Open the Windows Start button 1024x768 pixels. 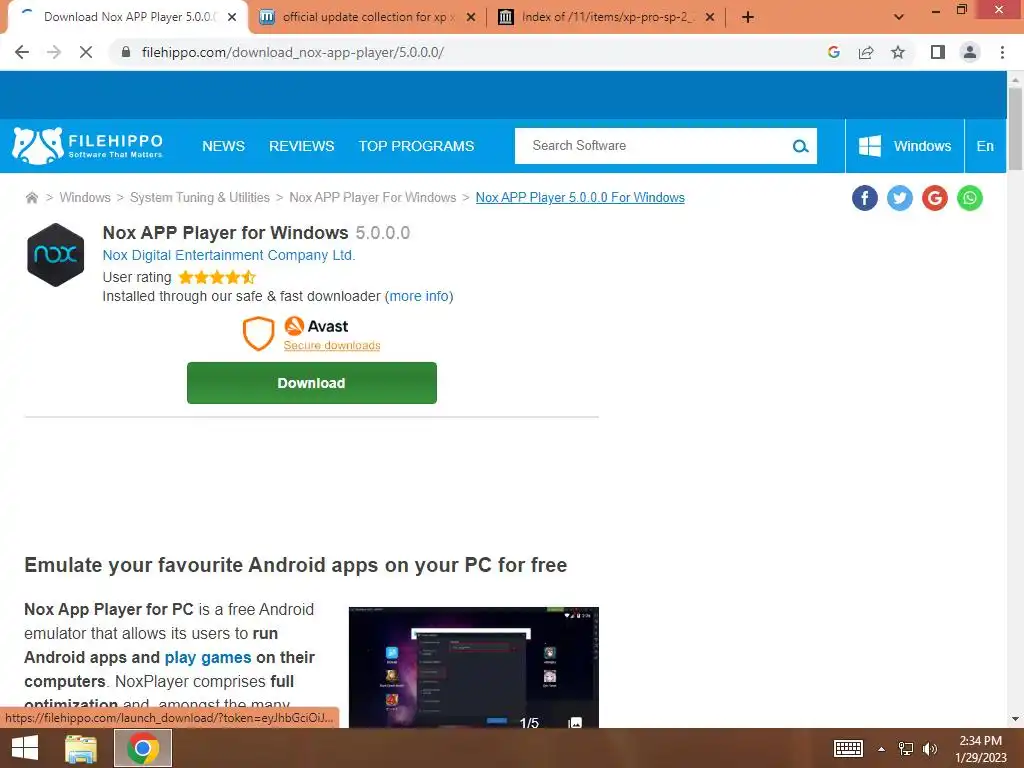[25, 748]
